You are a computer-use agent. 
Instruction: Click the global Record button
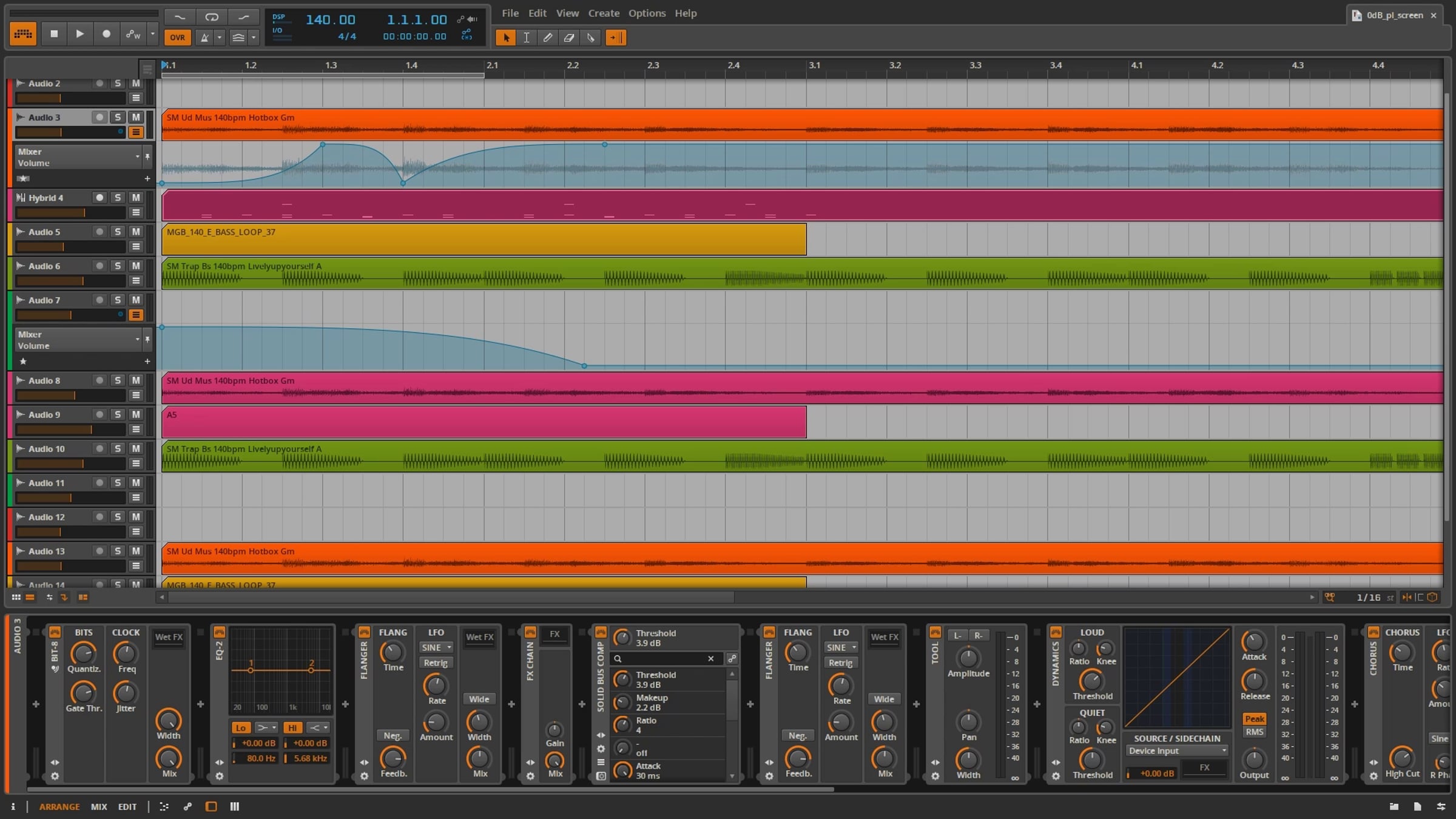pyautogui.click(x=106, y=35)
